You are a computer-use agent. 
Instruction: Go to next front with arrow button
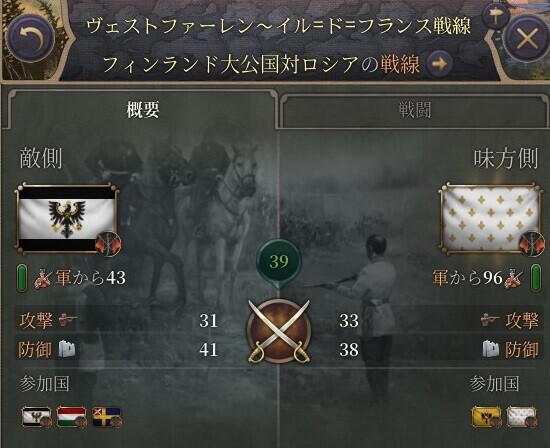pos(440,64)
